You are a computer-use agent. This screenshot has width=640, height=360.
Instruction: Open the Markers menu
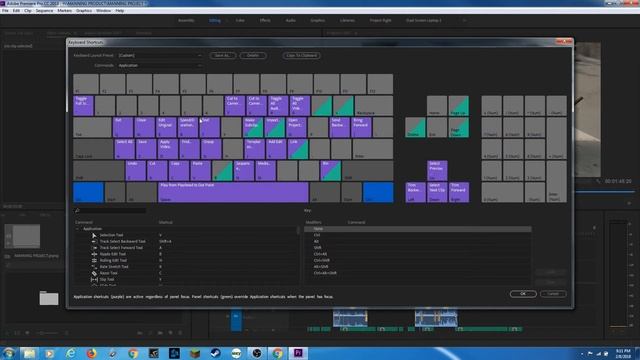(x=64, y=11)
